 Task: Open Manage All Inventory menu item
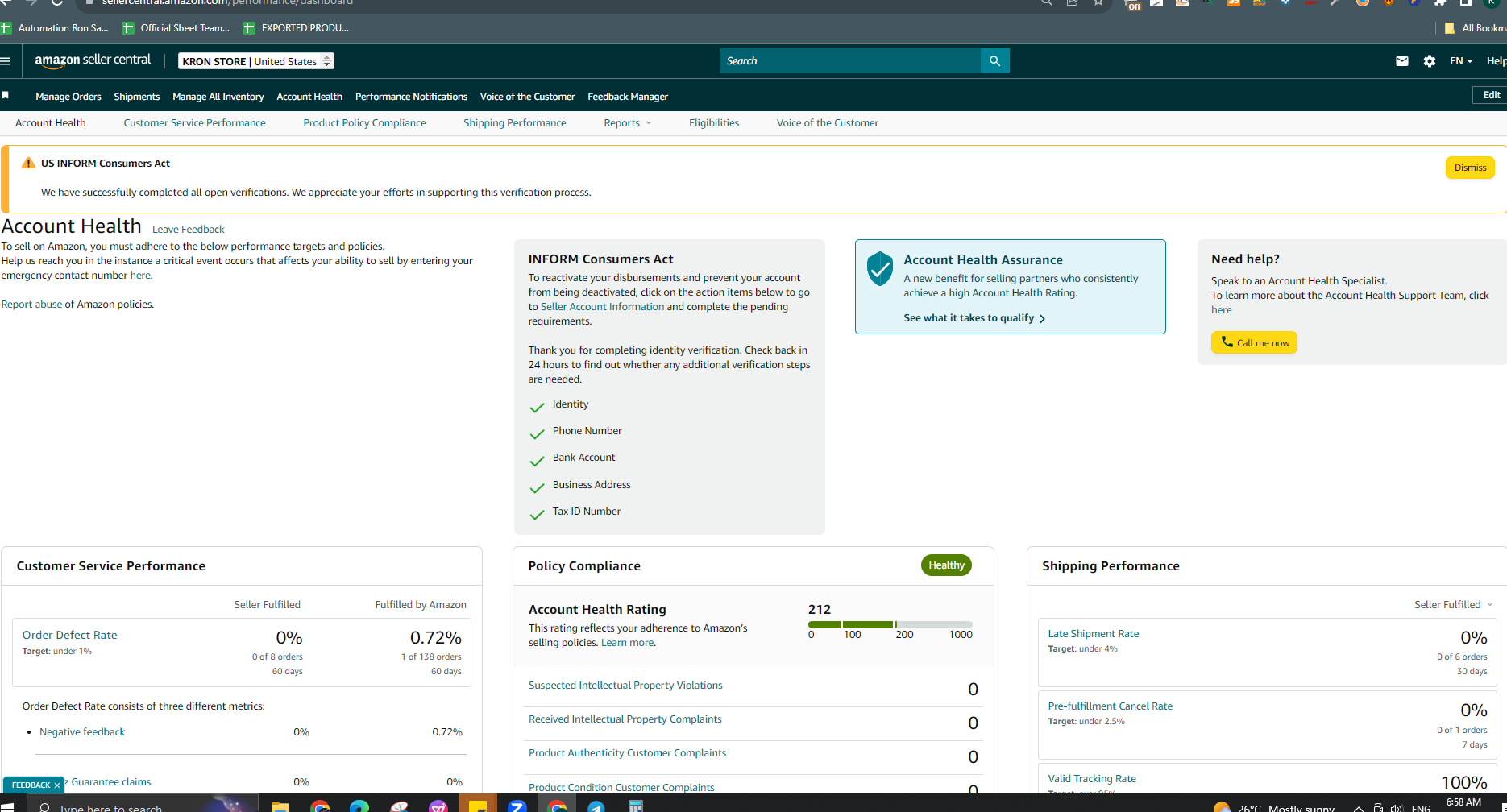tap(218, 97)
